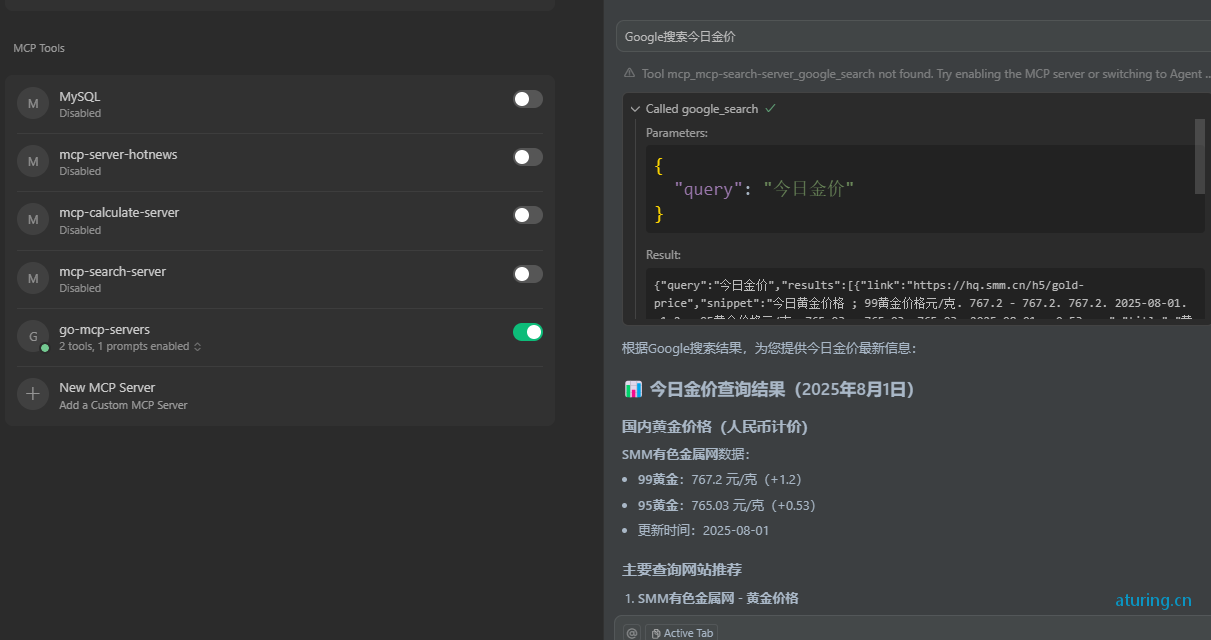Viewport: 1211px width, 640px height.
Task: Click the 主要查询网站推荐 heading
Action: (682, 570)
